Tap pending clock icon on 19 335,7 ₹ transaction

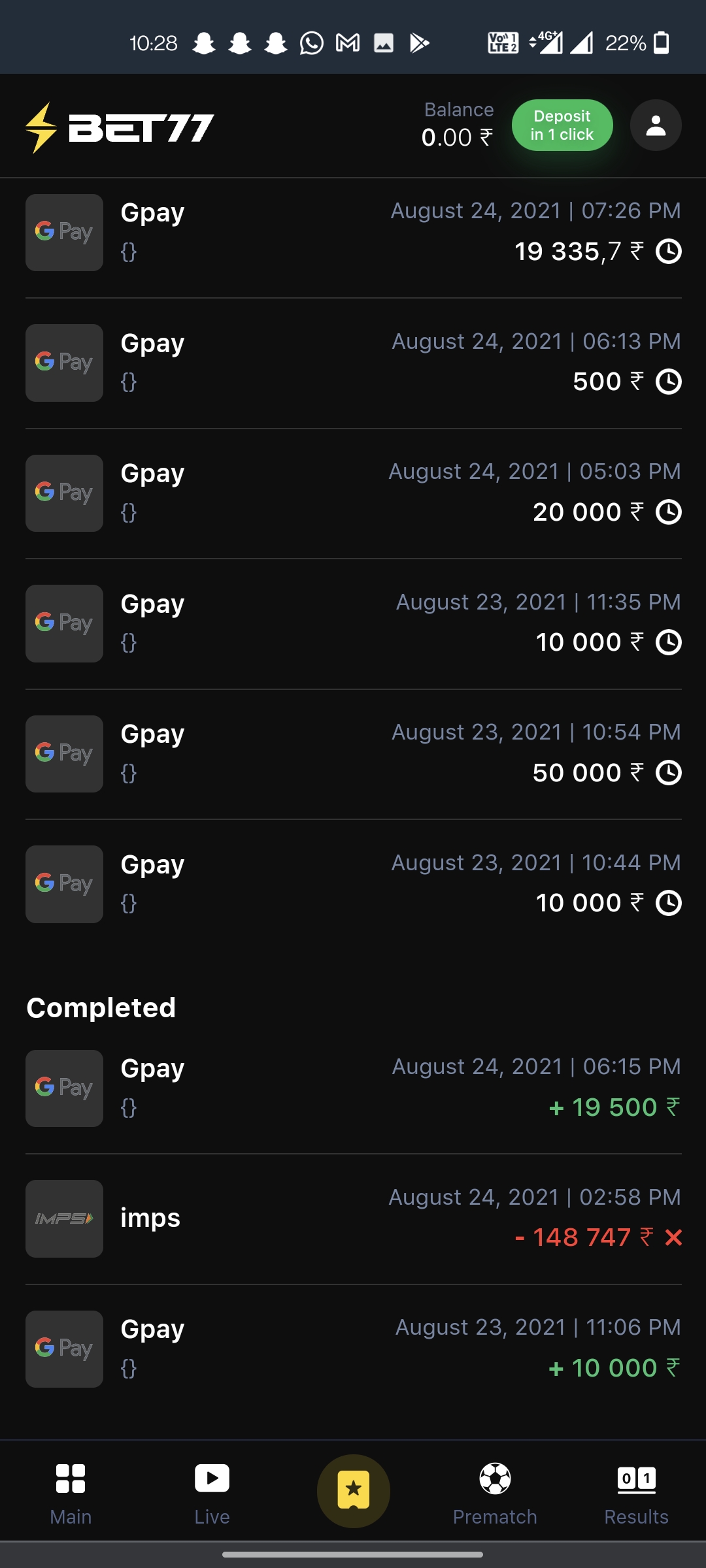pos(669,252)
